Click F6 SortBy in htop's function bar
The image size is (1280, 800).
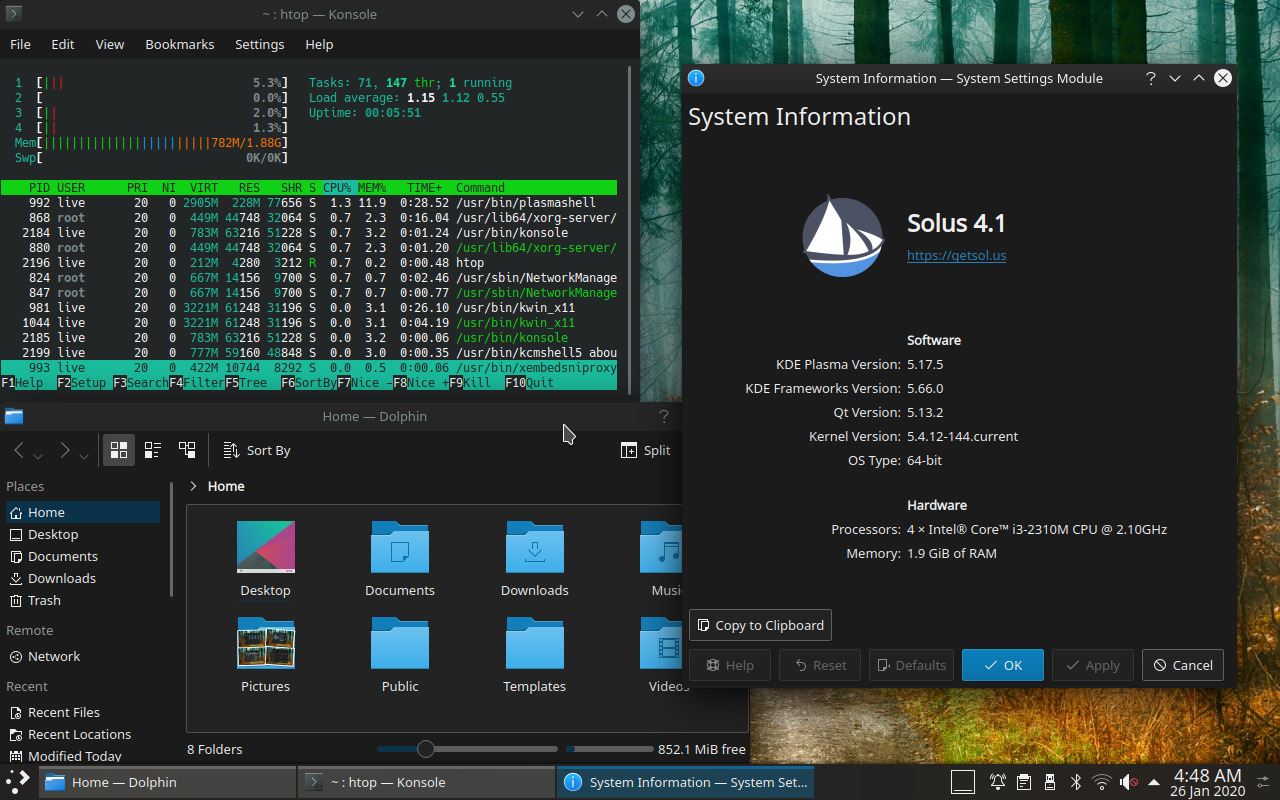pos(309,383)
